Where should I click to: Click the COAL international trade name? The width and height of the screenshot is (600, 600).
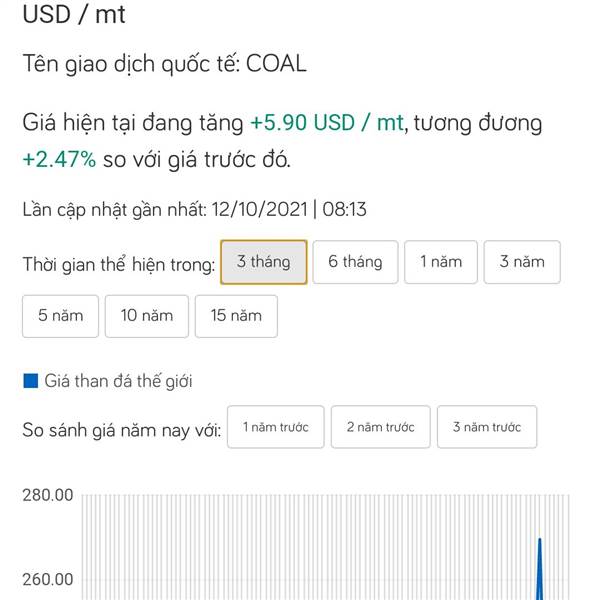(276, 64)
